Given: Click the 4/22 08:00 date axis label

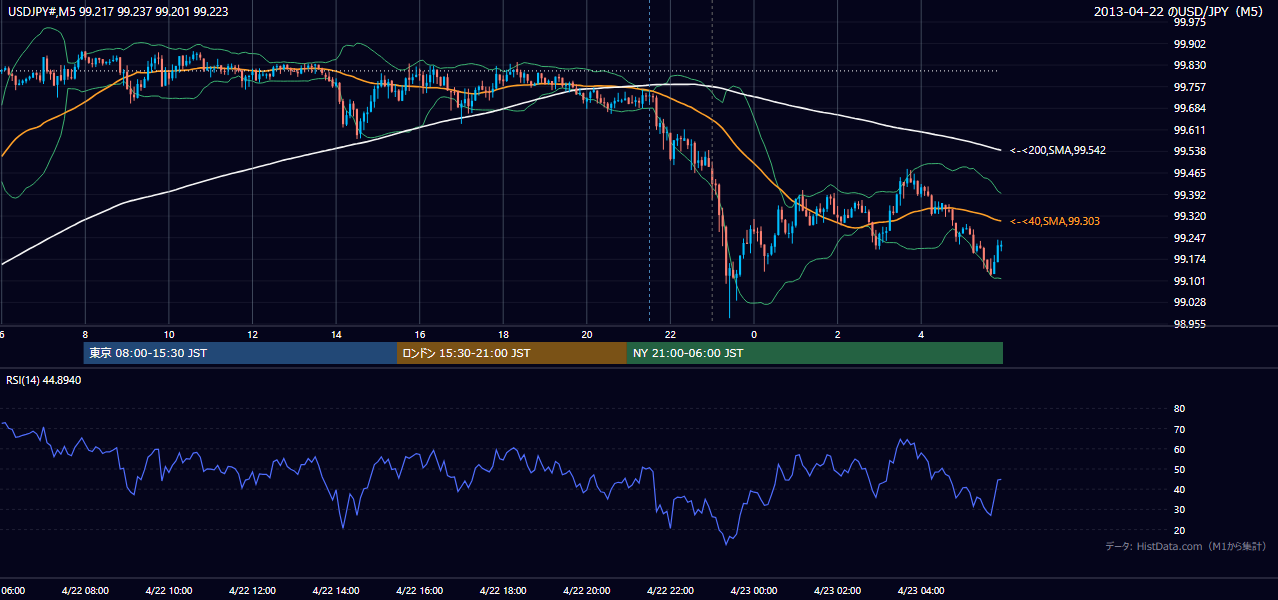Looking at the screenshot, I should click(x=85, y=590).
